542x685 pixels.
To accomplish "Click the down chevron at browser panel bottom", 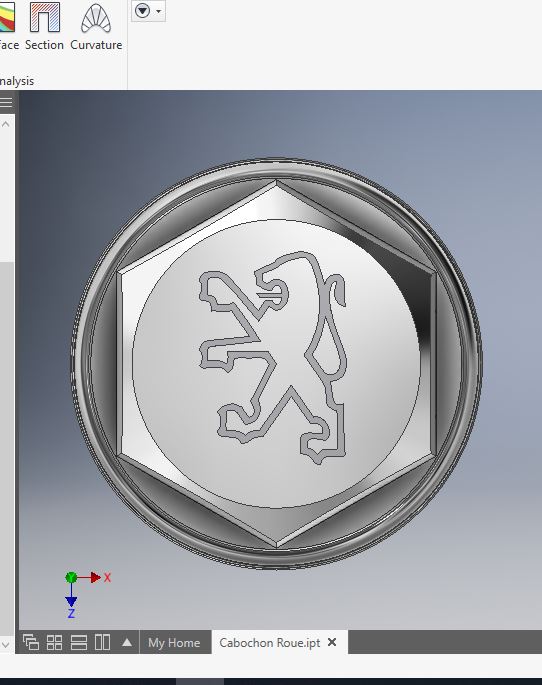I will [5, 644].
